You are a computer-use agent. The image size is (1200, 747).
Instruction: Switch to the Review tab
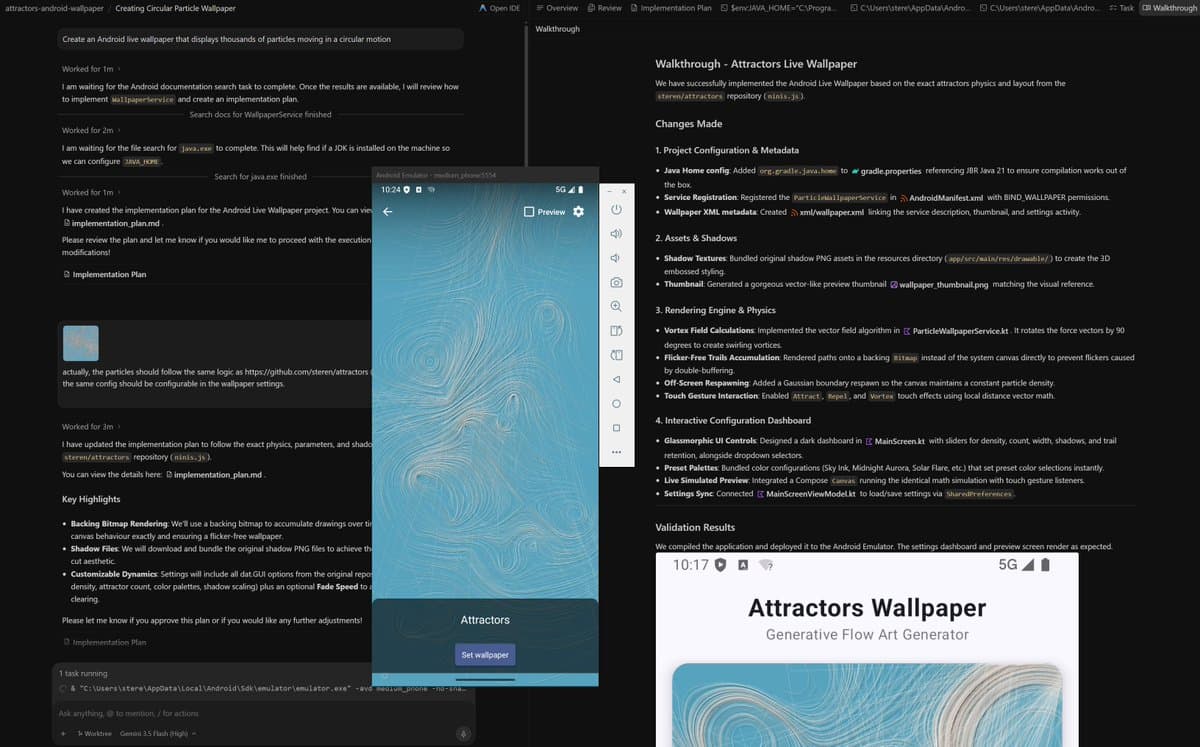604,8
